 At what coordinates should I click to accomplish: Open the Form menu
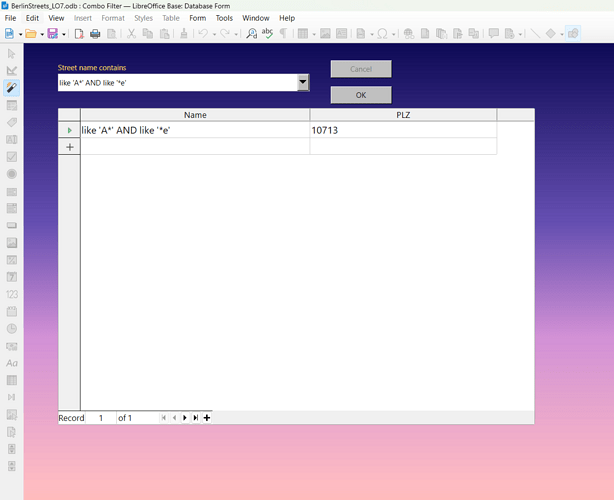[x=197, y=18]
